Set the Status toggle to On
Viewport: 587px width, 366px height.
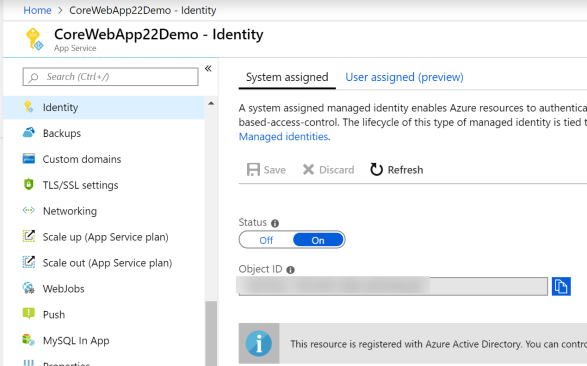(318, 240)
